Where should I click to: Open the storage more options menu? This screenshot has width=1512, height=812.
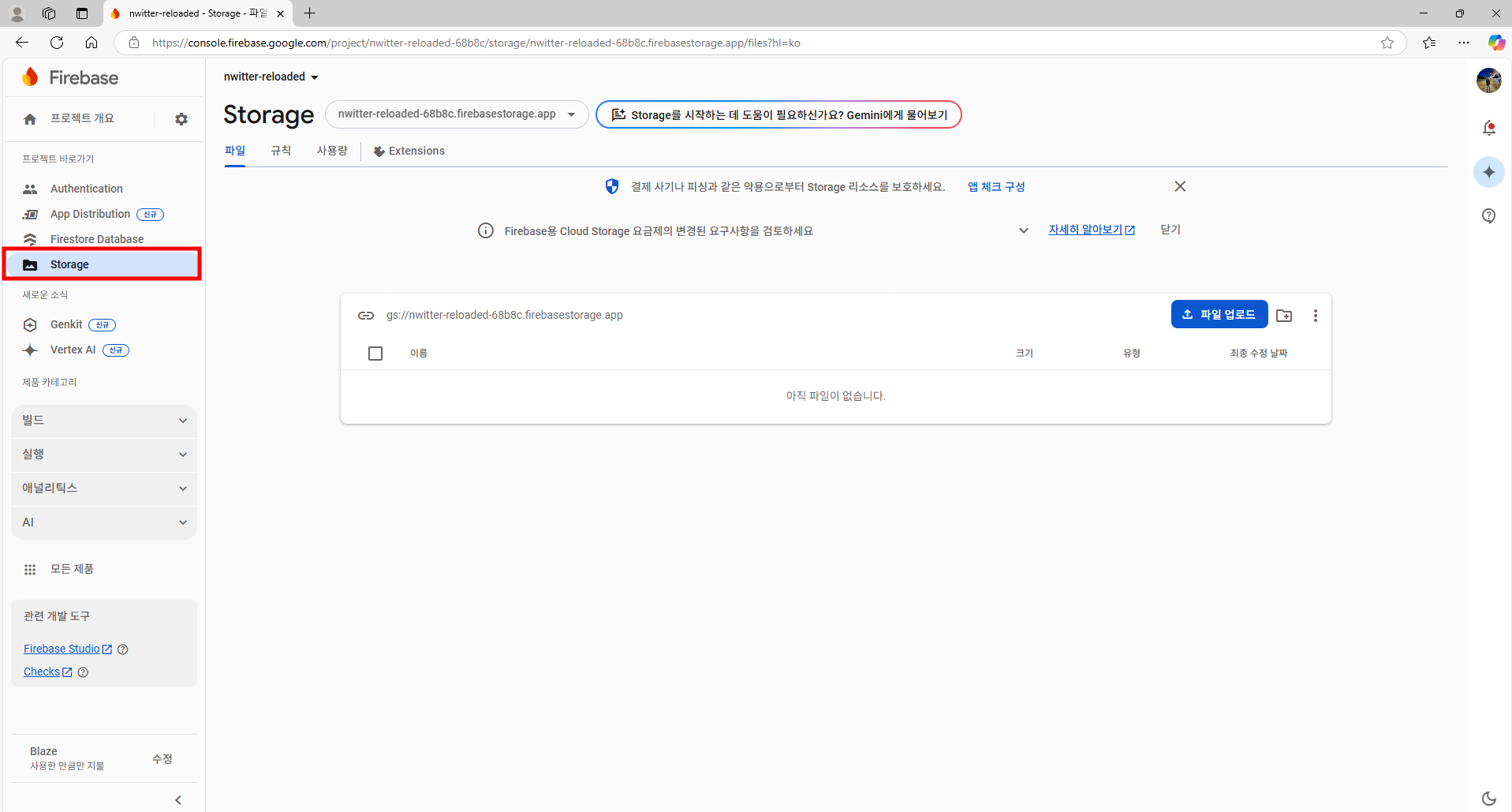coord(1315,315)
